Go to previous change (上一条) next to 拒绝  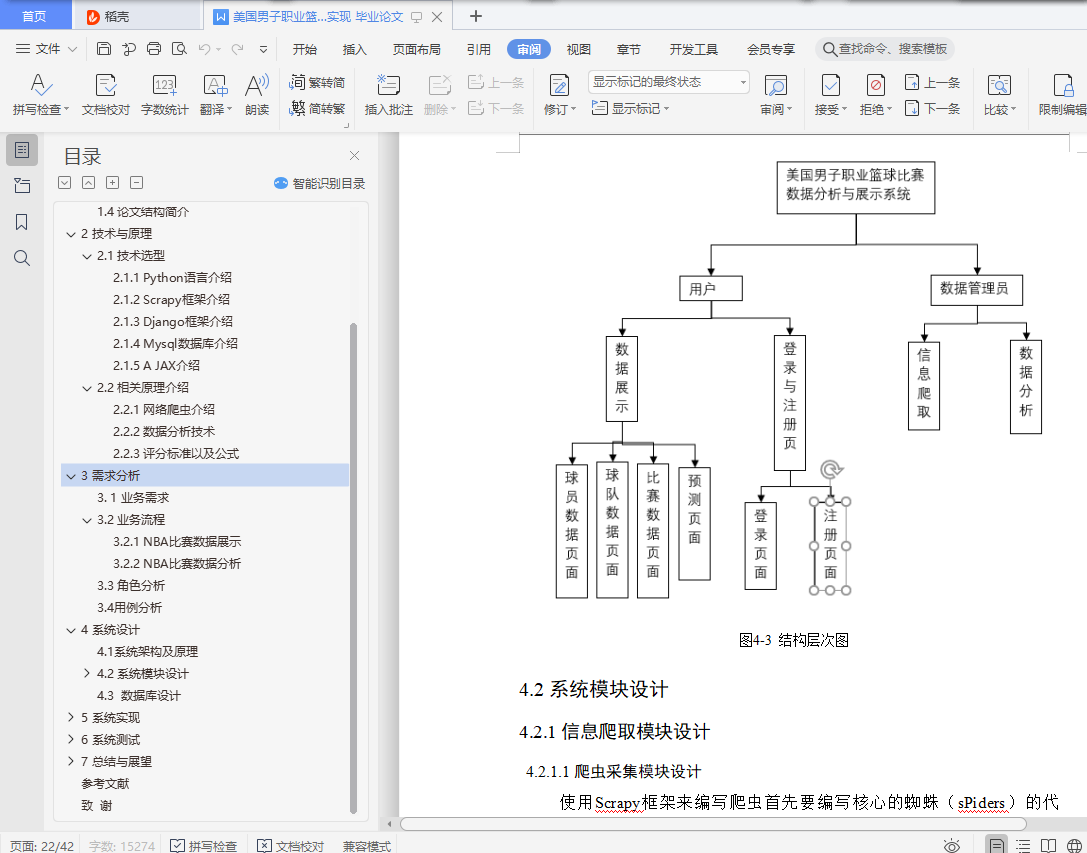932,83
